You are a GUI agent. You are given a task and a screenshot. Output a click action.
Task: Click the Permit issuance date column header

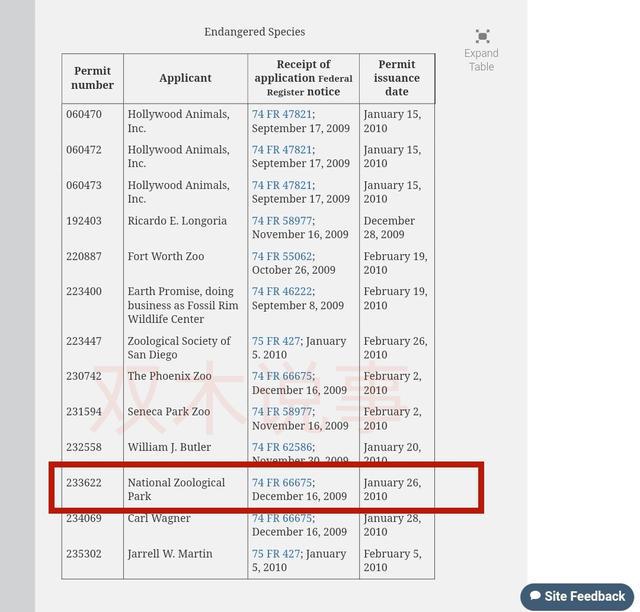pyautogui.click(x=397, y=78)
